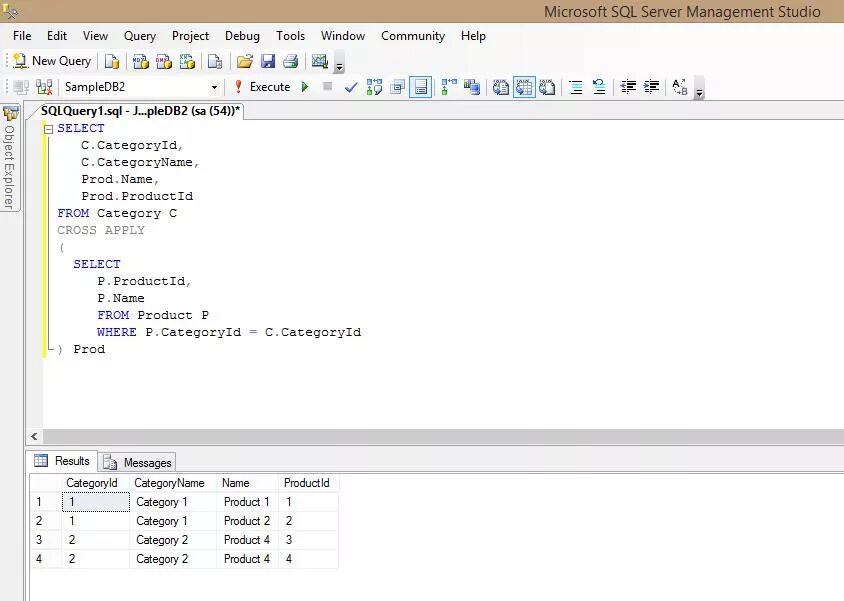Viewport: 844px width, 601px height.
Task: Click the 'Product 1' cell in results
Action: (x=248, y=502)
